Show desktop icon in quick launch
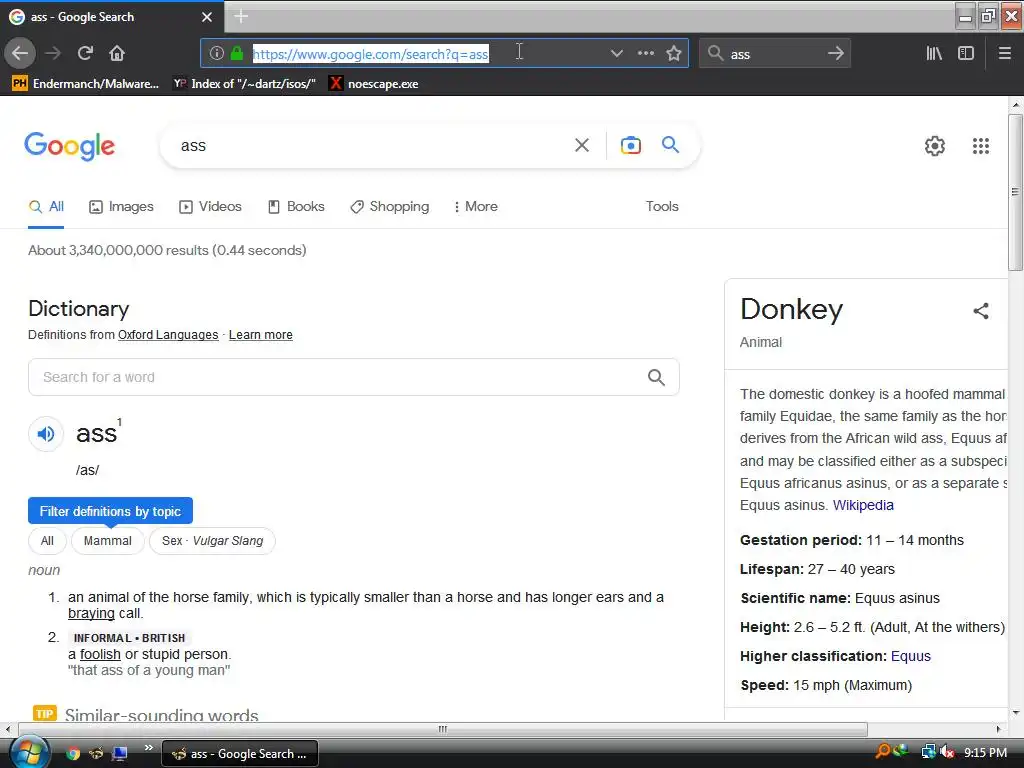The height and width of the screenshot is (768, 1024). (x=120, y=753)
